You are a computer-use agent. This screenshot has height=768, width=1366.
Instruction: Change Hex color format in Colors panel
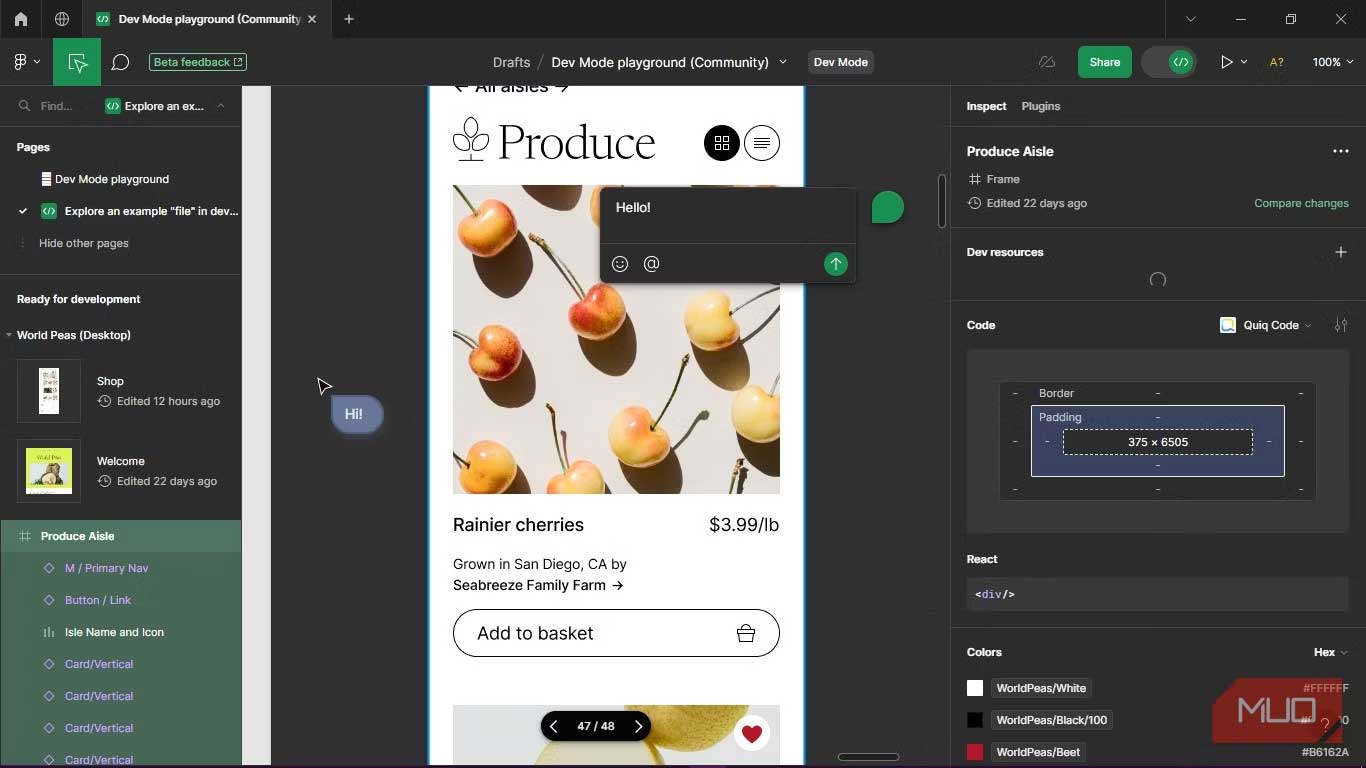click(x=1330, y=651)
